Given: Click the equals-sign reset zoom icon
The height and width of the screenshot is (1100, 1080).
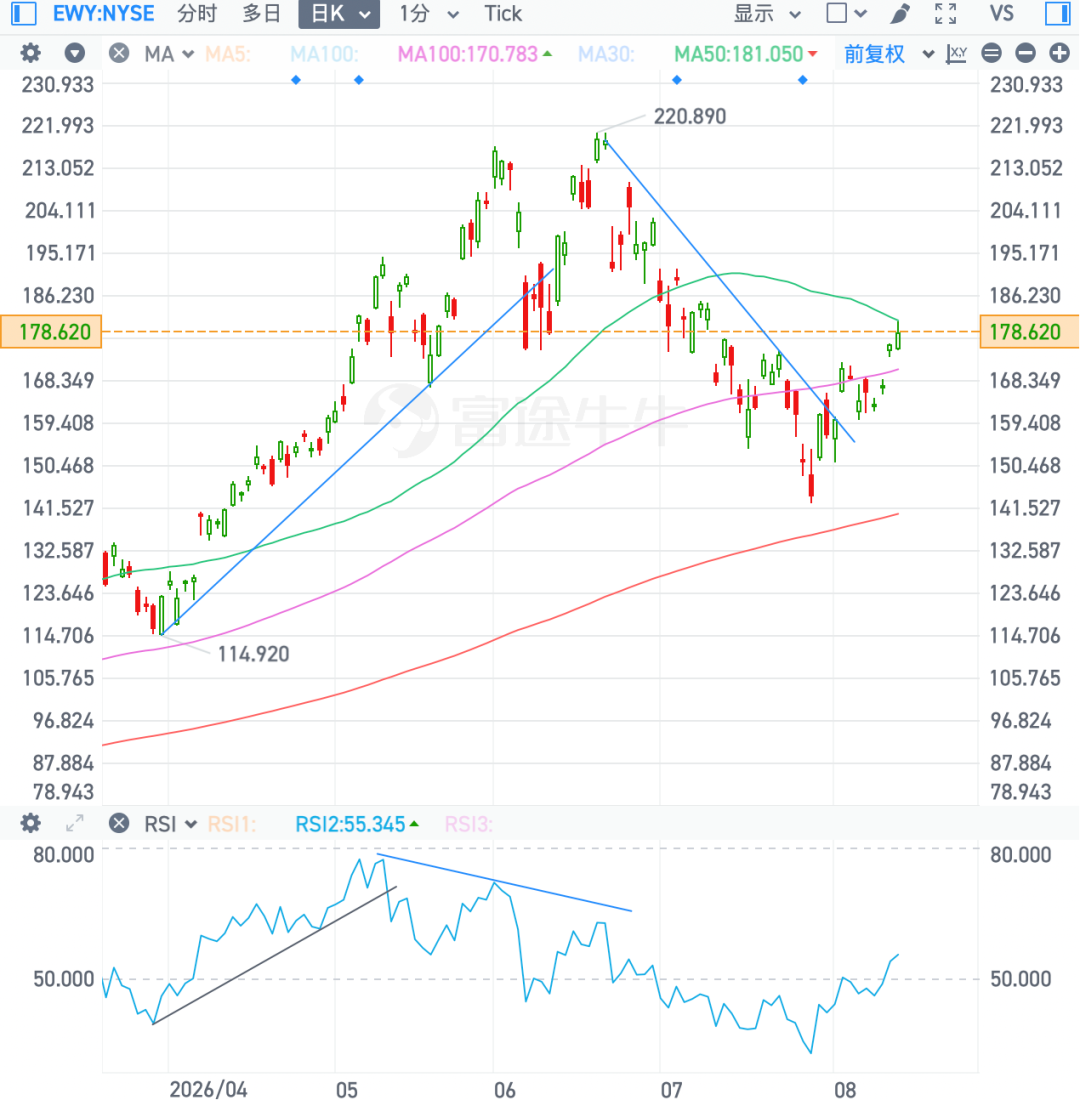Looking at the screenshot, I should coord(991,53).
